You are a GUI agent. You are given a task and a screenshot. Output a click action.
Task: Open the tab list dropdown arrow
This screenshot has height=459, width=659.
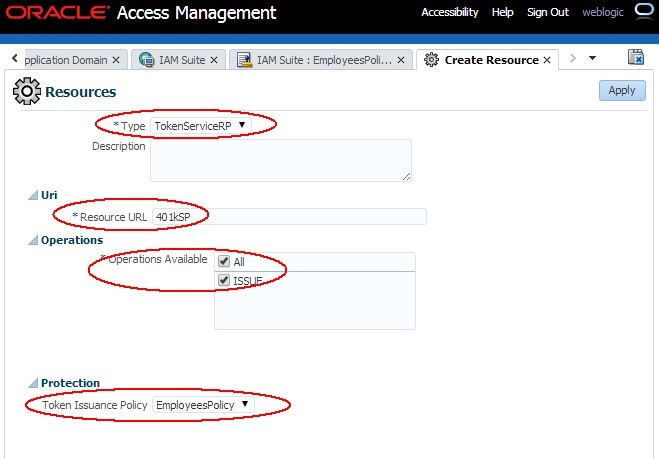click(x=592, y=58)
